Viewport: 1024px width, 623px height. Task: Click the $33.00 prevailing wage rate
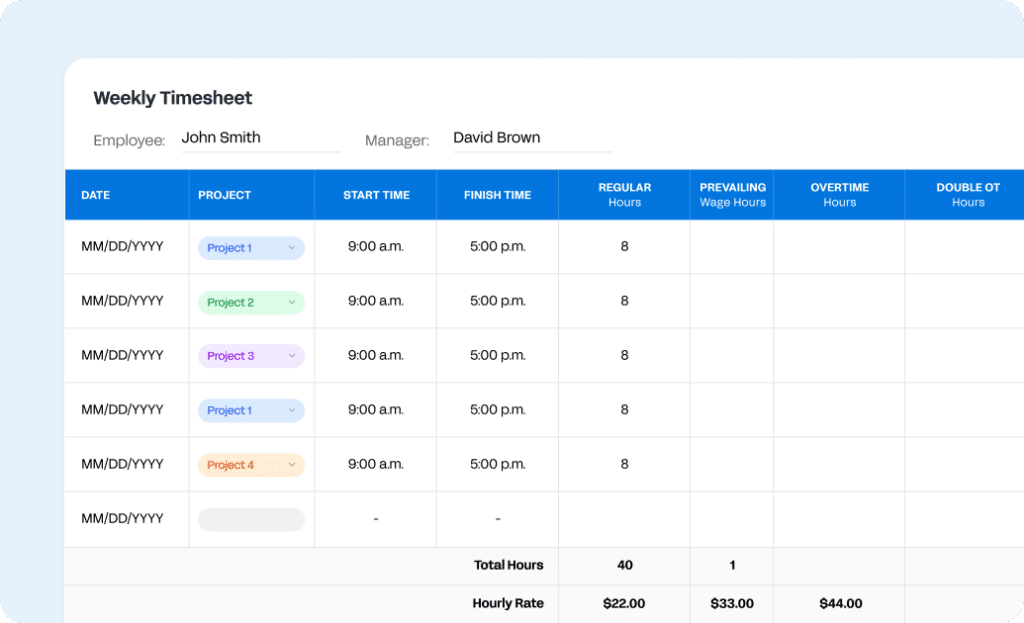731,604
